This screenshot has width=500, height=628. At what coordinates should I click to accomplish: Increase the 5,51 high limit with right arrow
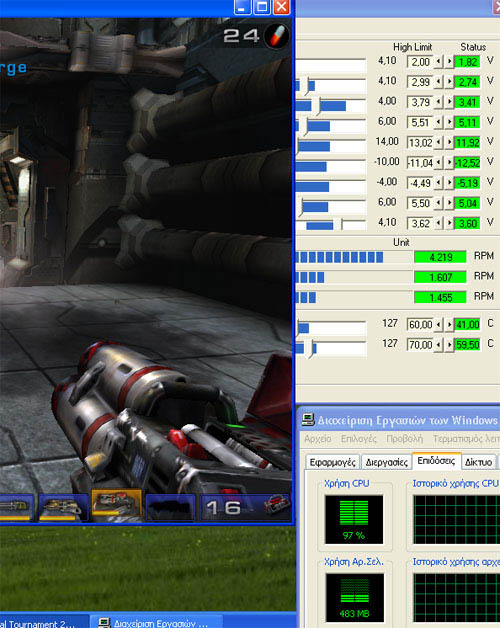pos(449,122)
